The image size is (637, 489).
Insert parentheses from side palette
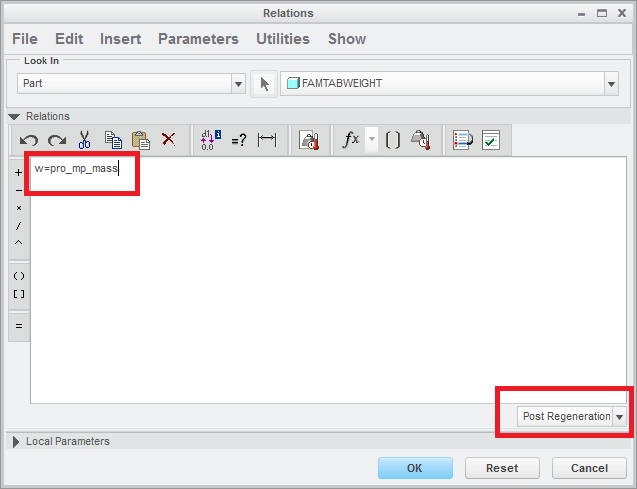[19, 276]
